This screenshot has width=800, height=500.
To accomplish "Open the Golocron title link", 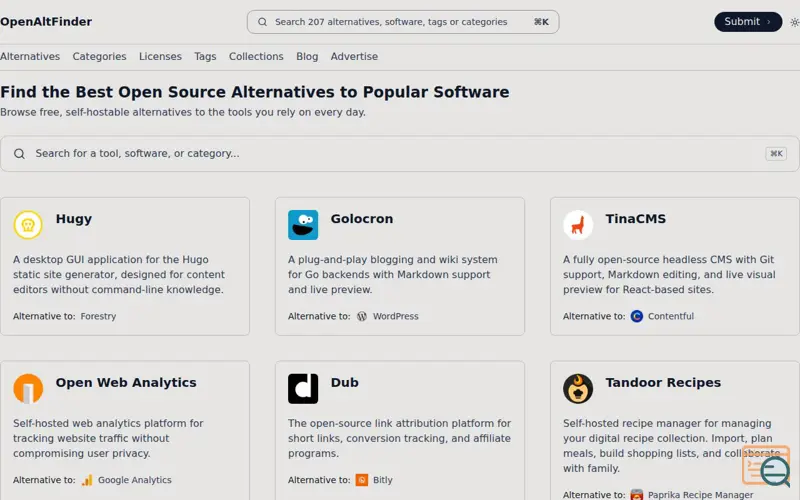I will (362, 219).
